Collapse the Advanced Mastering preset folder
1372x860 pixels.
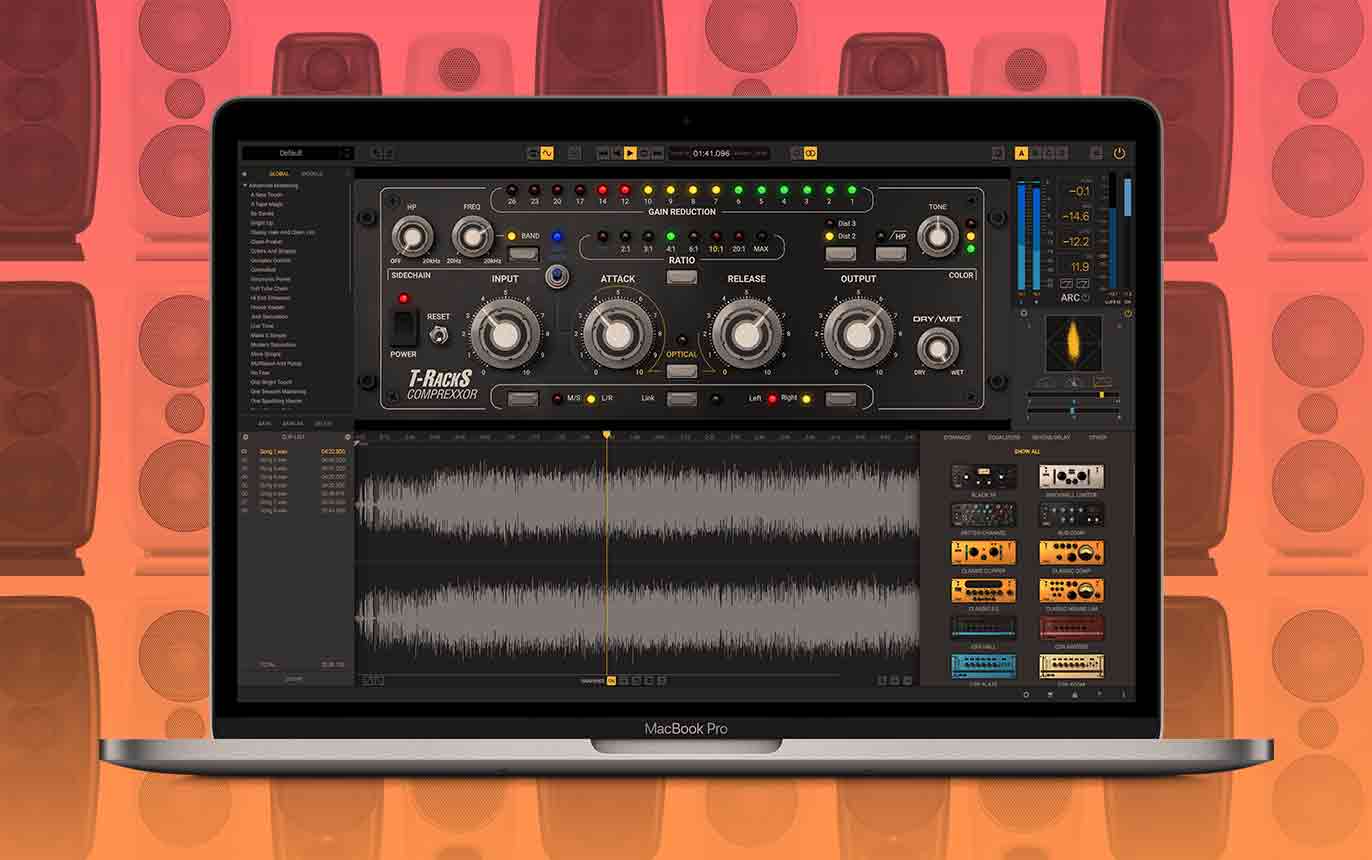click(245, 185)
